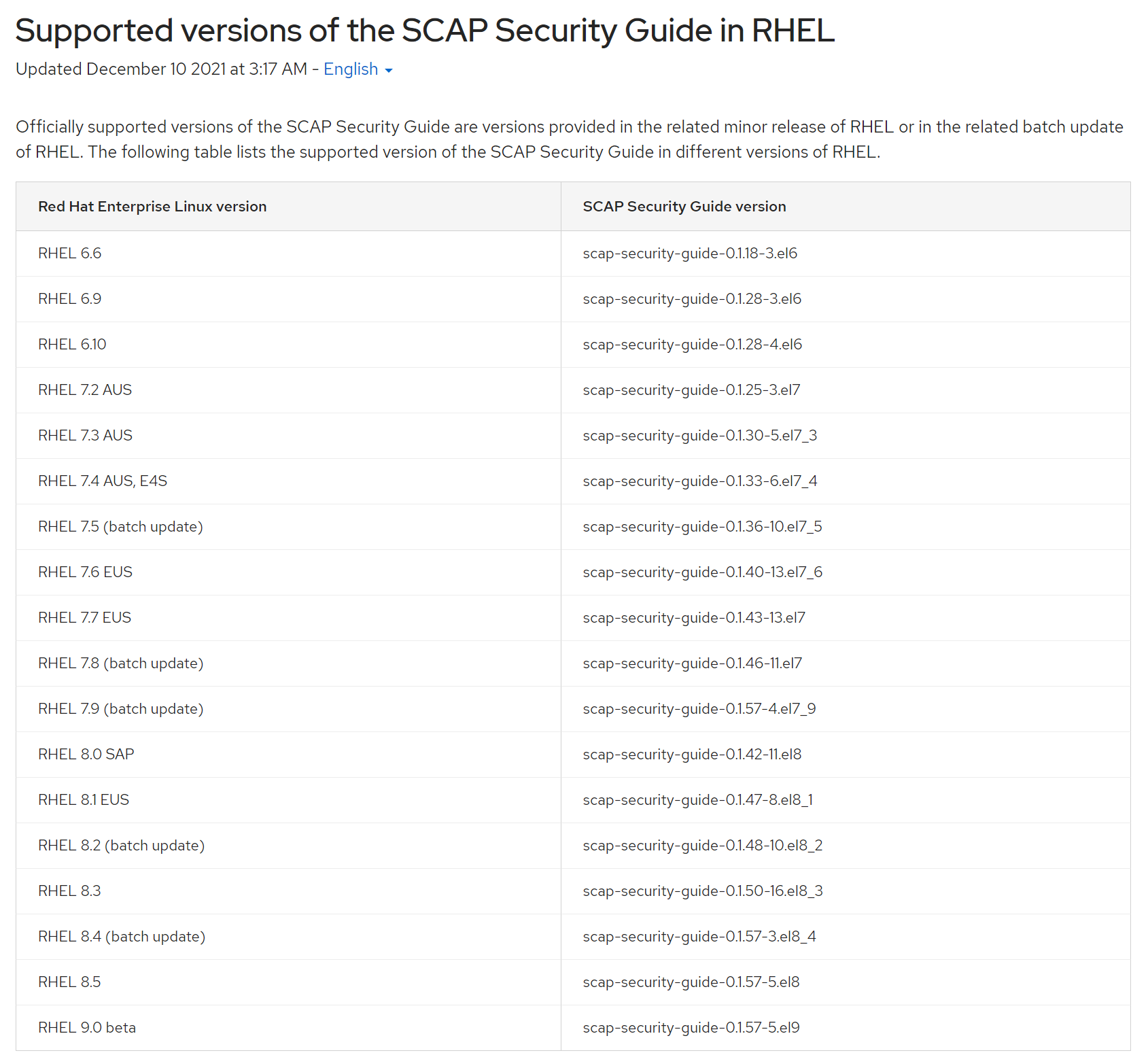Click the Red Hat Enterprise Linux version column header

[x=152, y=206]
